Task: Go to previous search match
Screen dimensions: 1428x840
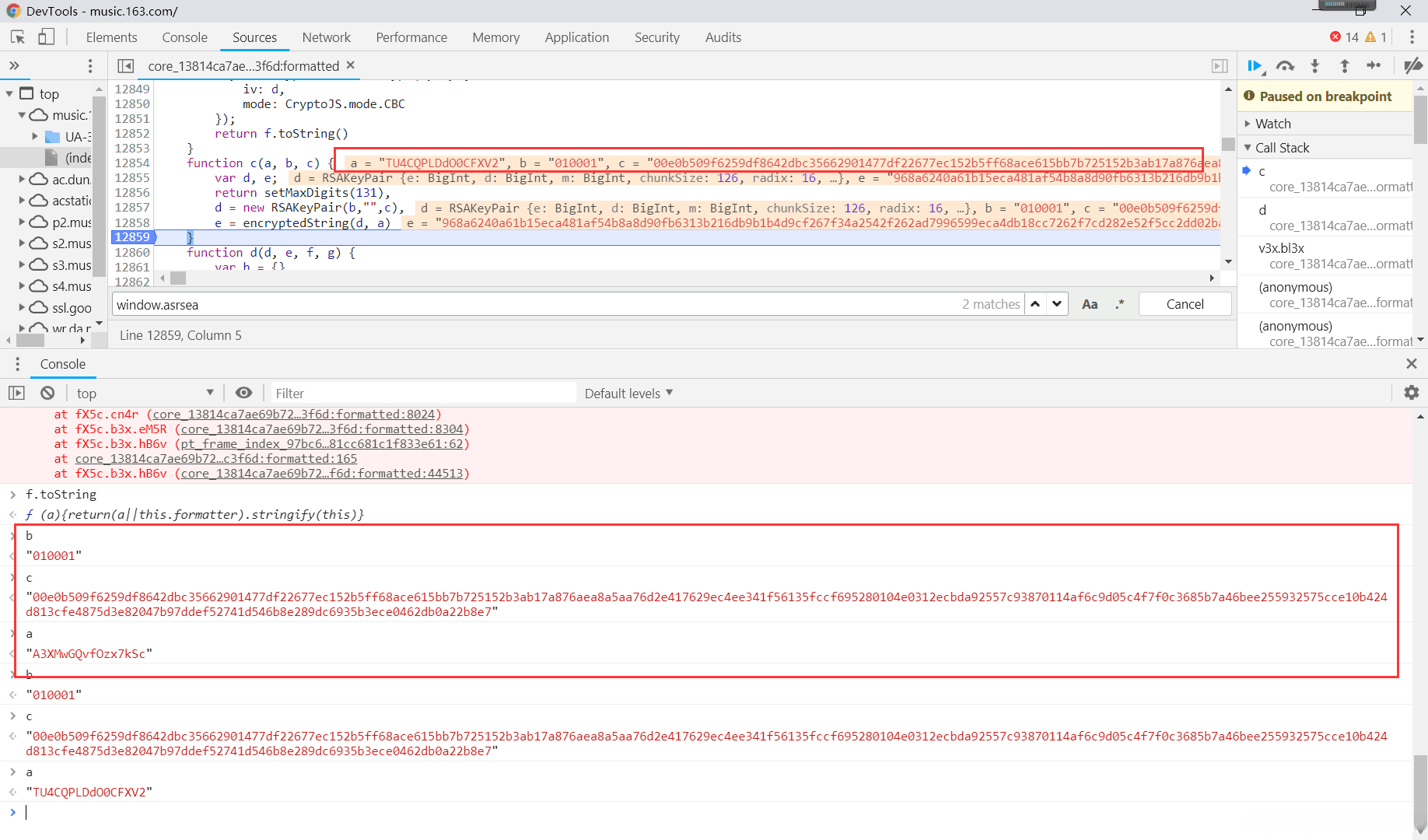Action: click(x=1035, y=304)
